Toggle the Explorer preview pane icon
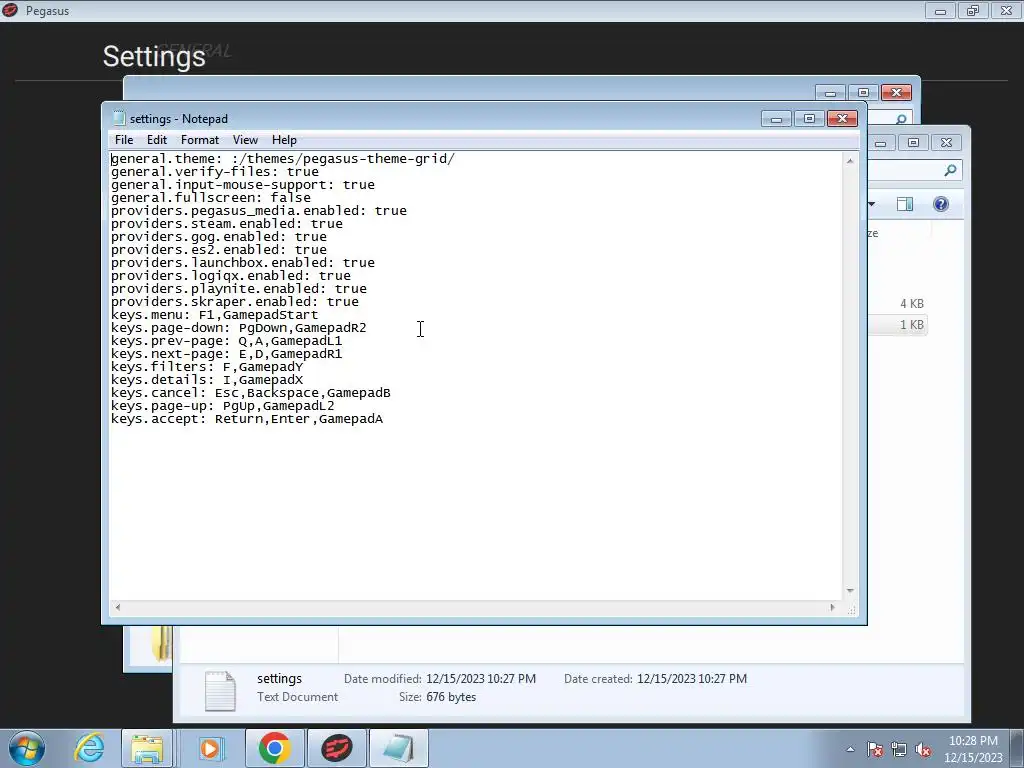Screen dimensions: 1024x768 click(904, 204)
